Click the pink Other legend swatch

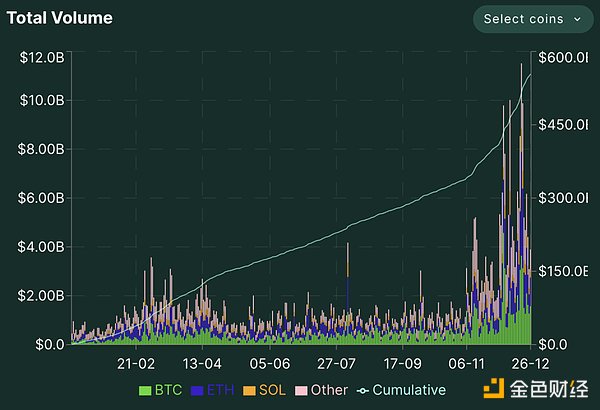click(x=302, y=390)
